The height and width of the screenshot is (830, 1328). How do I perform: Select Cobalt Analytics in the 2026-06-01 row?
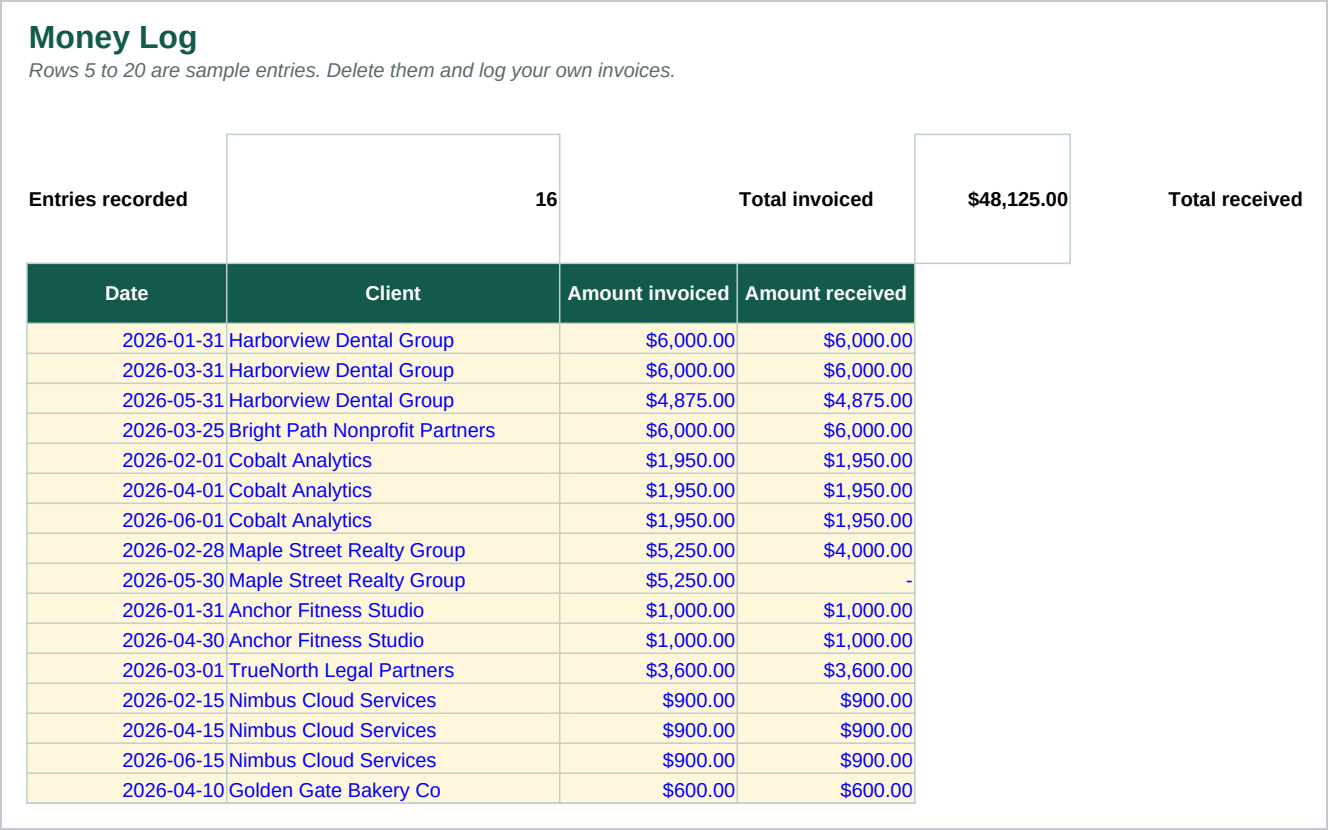(393, 520)
